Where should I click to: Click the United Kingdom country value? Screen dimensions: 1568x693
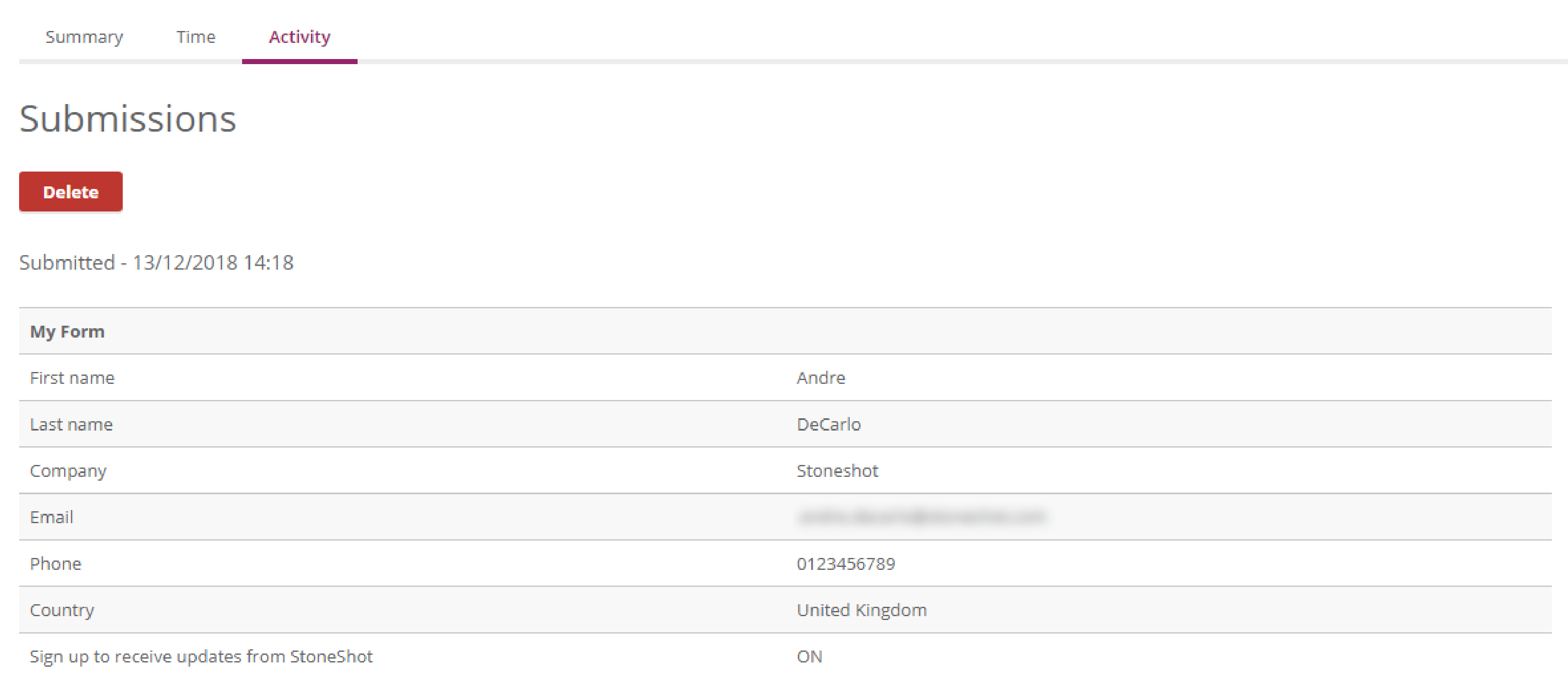coord(861,610)
